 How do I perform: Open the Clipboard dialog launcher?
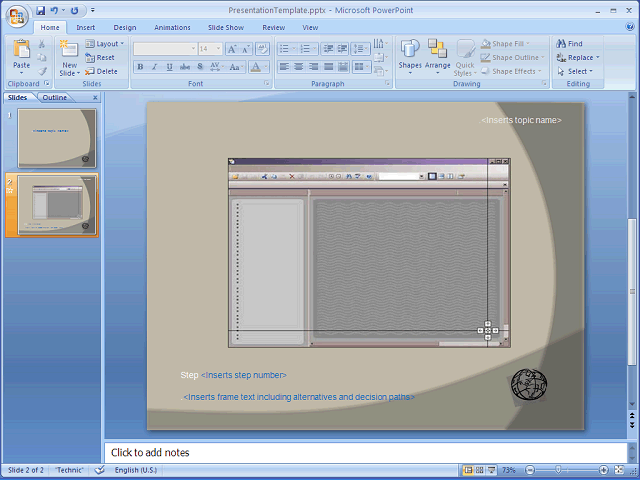point(47,83)
